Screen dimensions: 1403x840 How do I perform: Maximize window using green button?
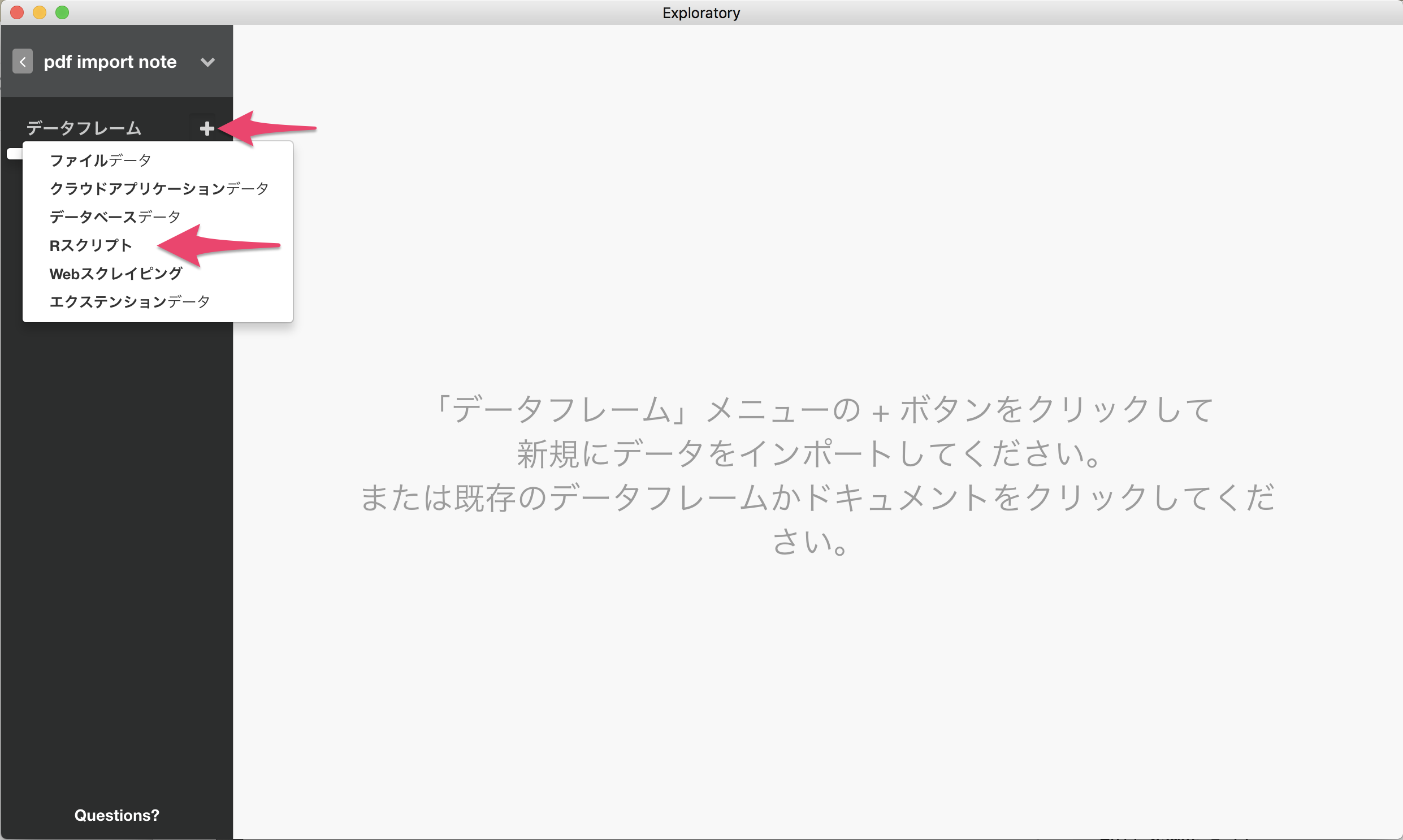coord(62,12)
